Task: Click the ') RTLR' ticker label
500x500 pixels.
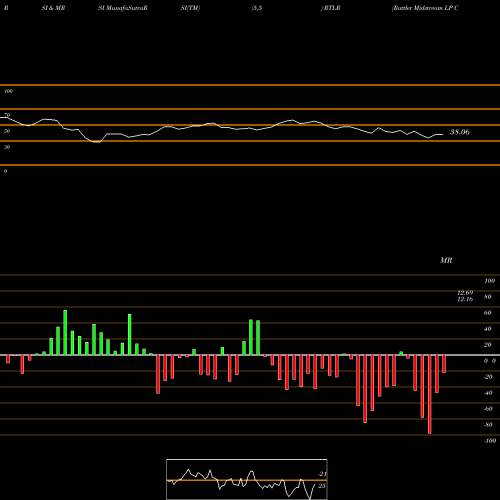Action: pos(331,8)
